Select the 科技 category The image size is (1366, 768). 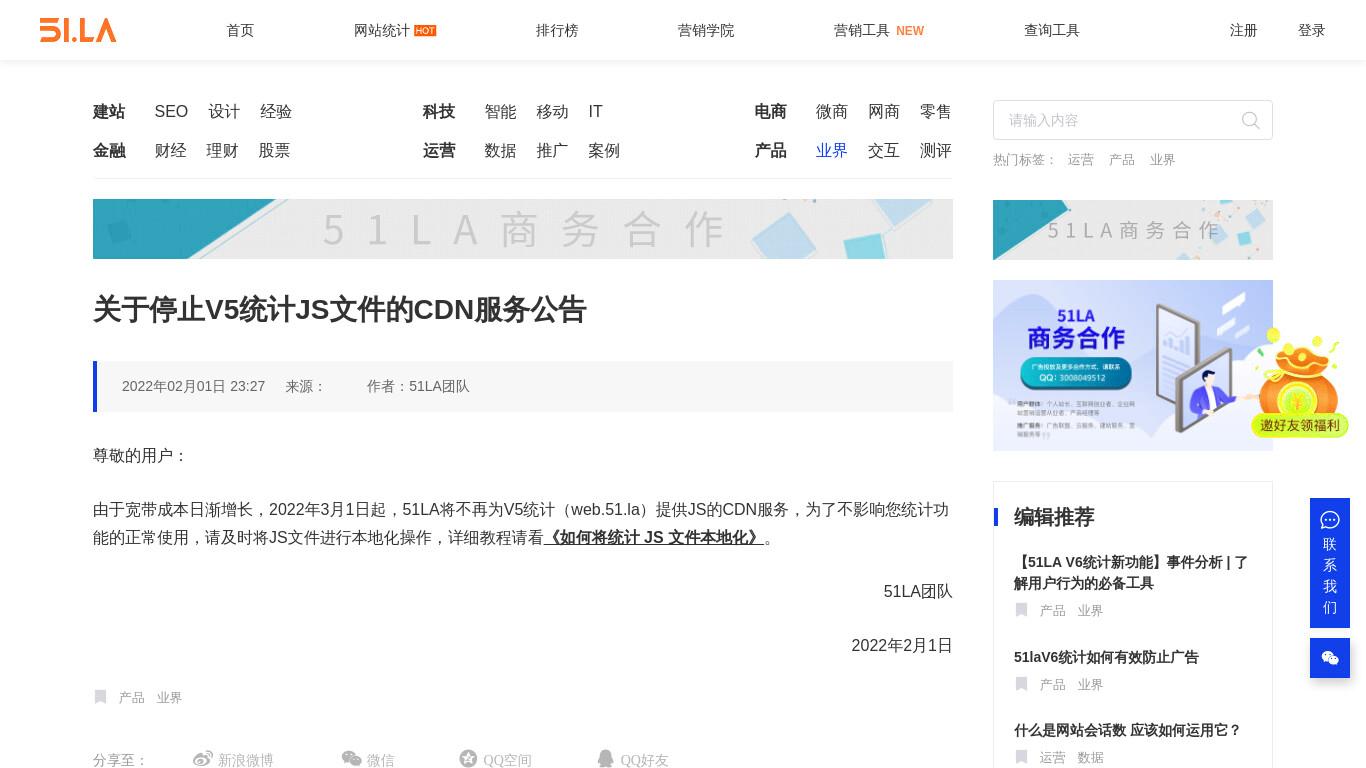coord(439,112)
